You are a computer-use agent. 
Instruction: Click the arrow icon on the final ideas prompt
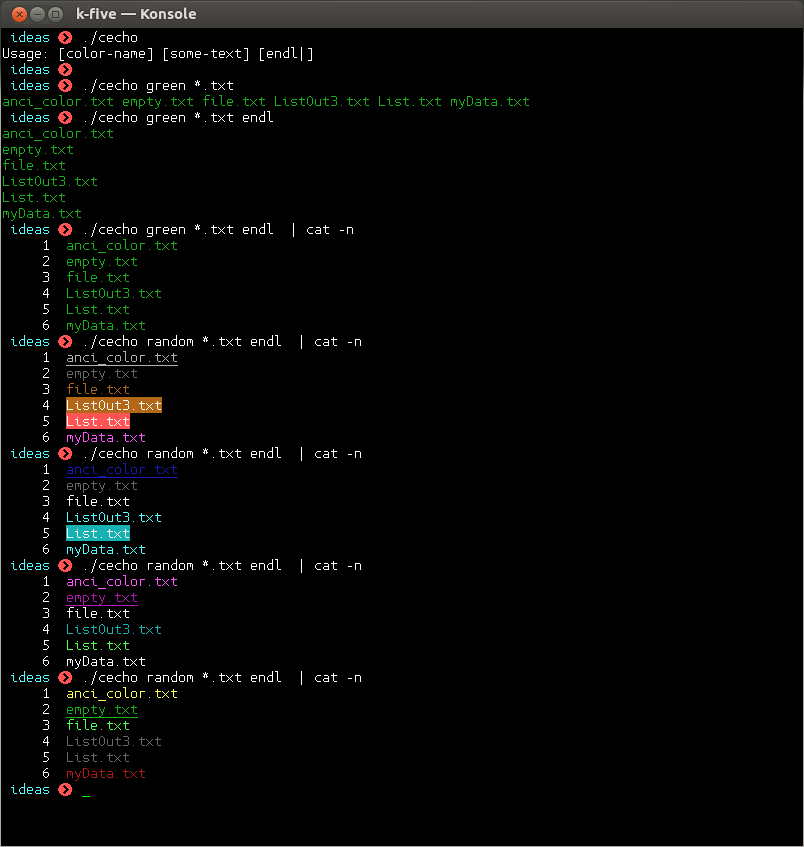[64, 789]
